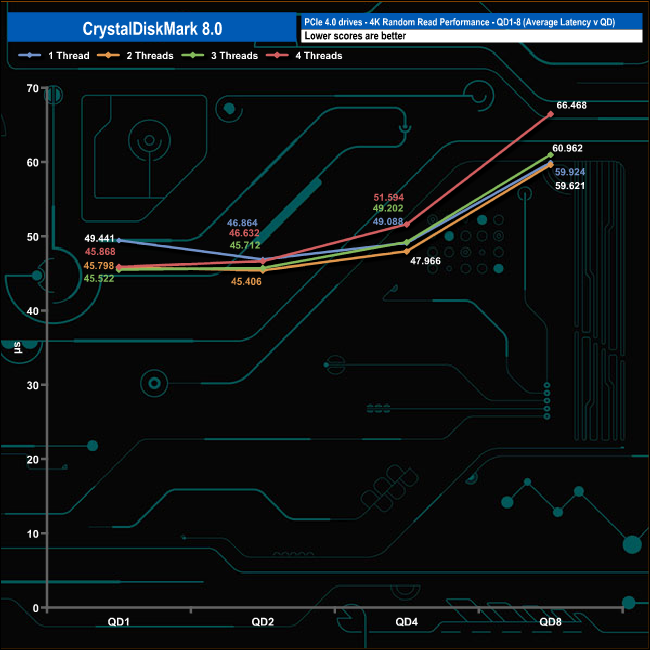Viewport: 650px width, 650px height.
Task: Click the blue 1 Thread data point at QD1
Action: coord(119,240)
